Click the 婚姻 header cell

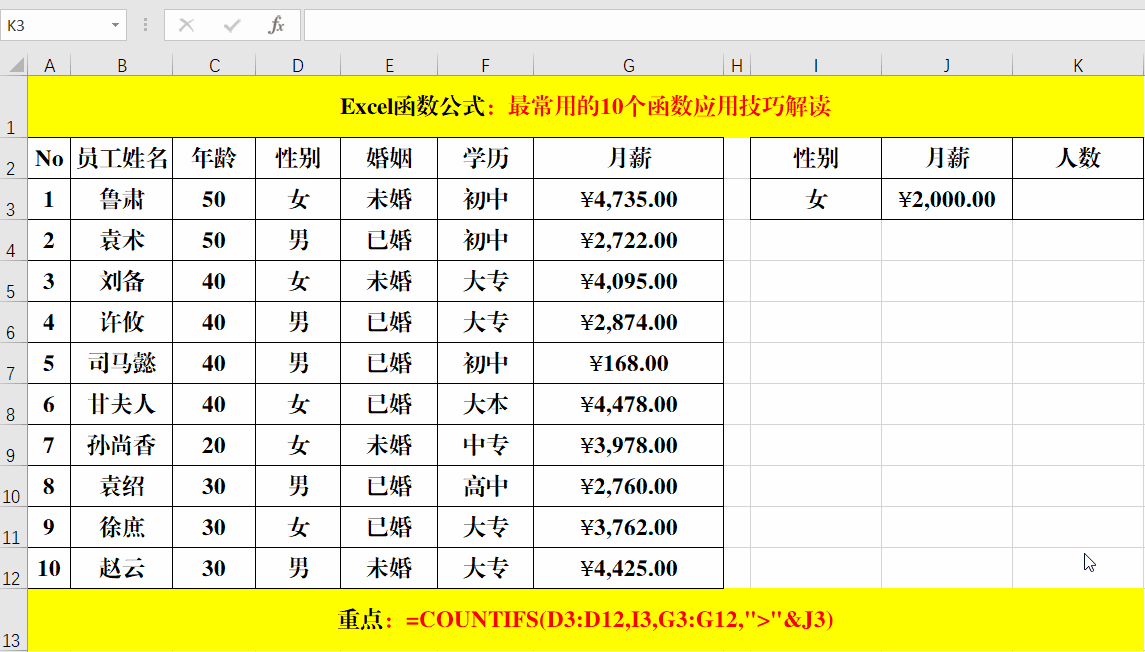[389, 158]
